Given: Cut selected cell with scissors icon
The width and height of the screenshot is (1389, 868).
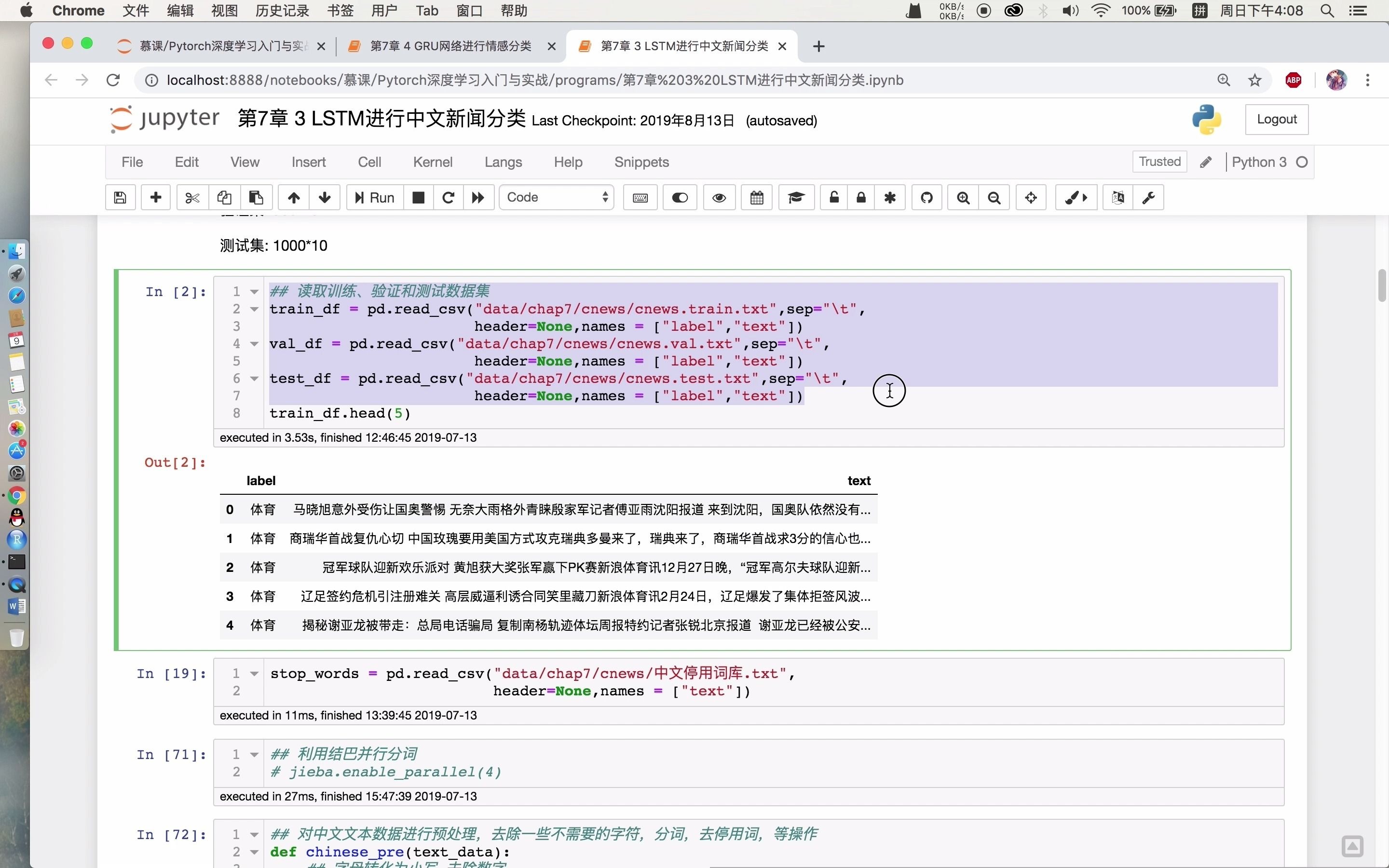Looking at the screenshot, I should coord(191,198).
